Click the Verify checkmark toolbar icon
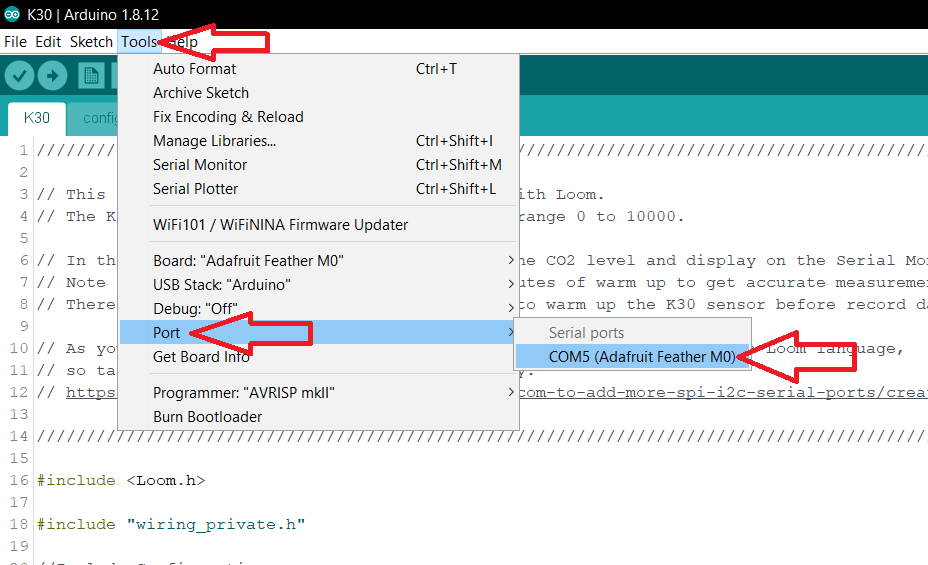This screenshot has width=928, height=565. coord(20,76)
